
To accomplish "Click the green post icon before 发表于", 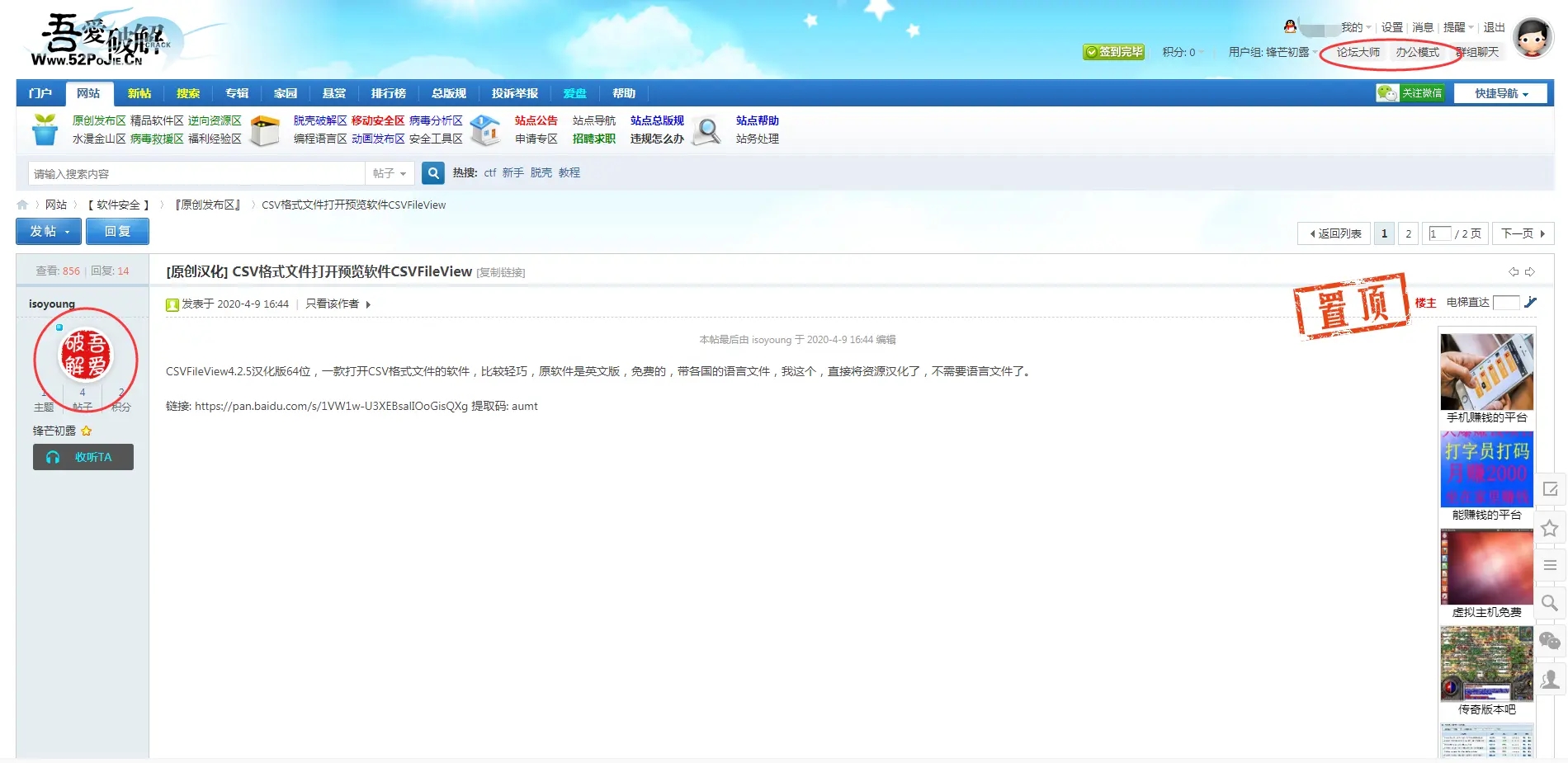I will [x=172, y=304].
